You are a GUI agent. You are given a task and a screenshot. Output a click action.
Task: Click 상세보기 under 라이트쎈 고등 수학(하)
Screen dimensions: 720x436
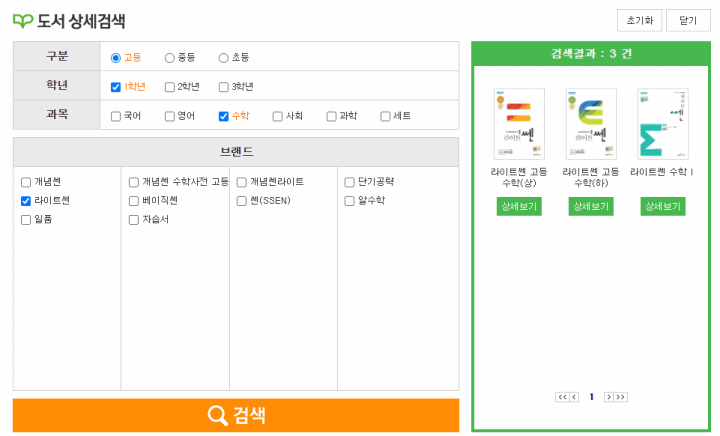[591, 207]
